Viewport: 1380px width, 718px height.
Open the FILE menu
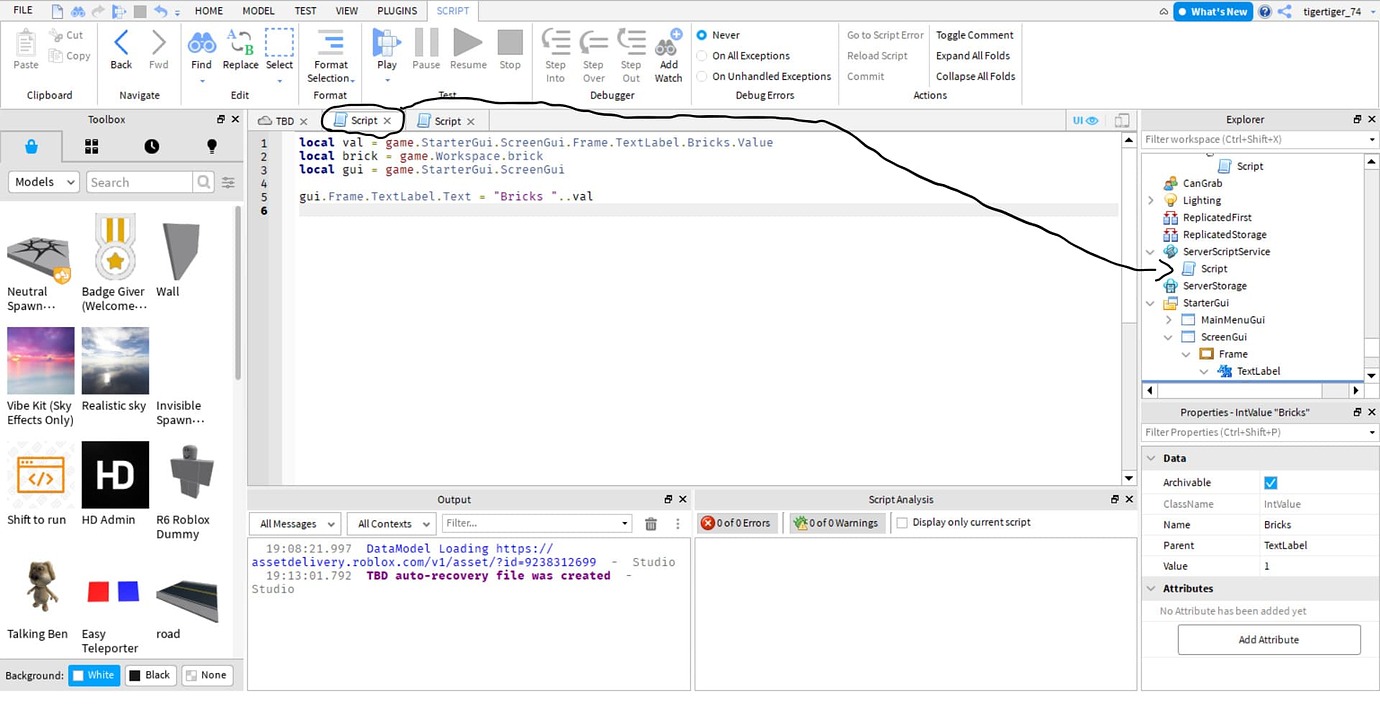23,10
